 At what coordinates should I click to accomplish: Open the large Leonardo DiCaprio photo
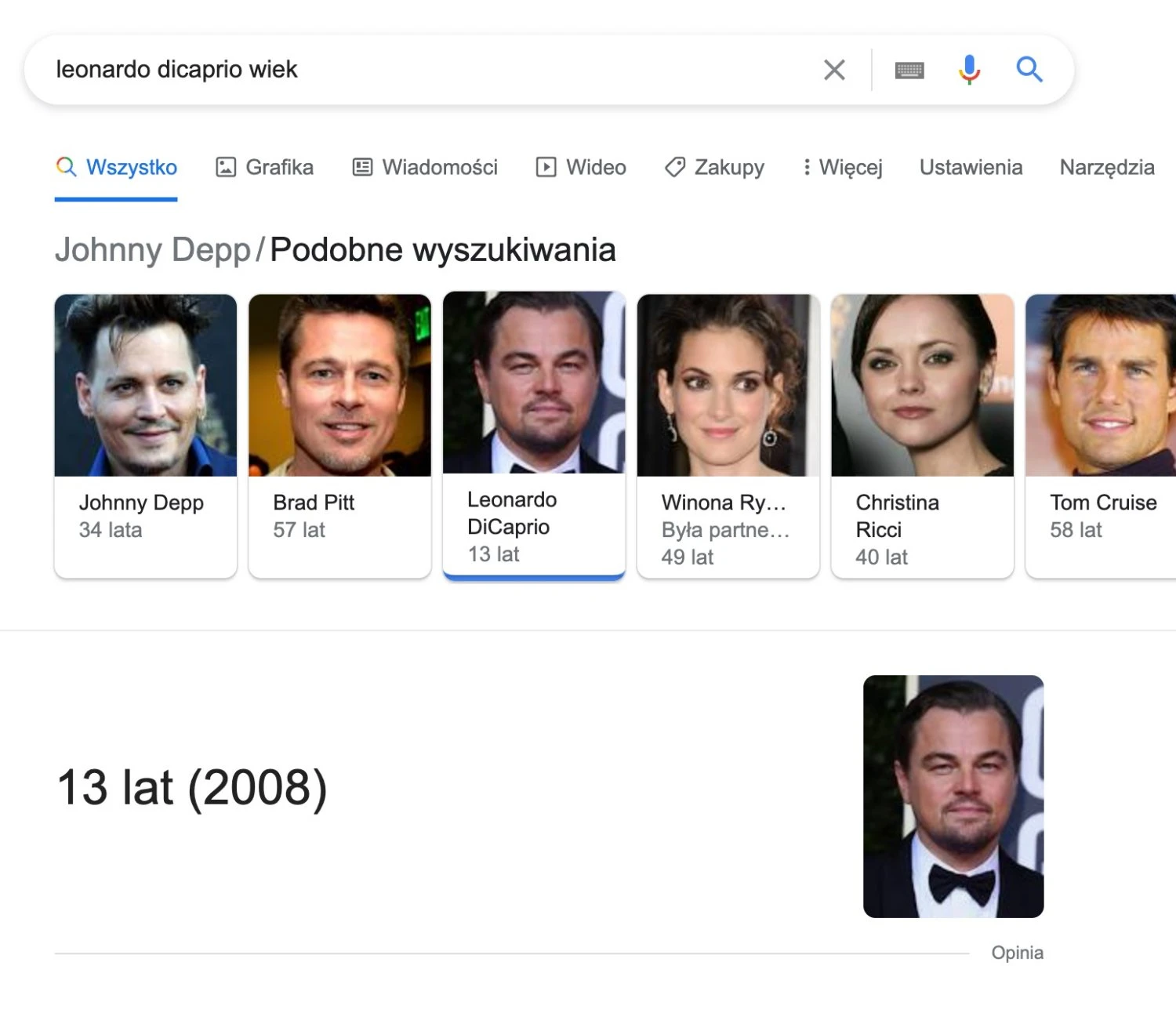coord(953,797)
